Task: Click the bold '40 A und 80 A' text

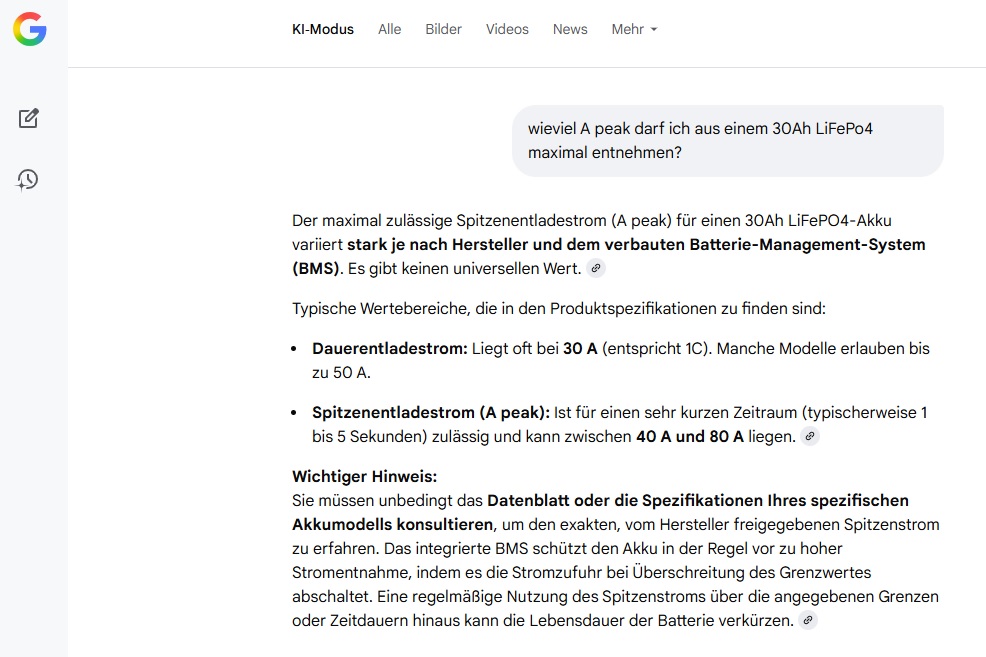Action: [689, 436]
